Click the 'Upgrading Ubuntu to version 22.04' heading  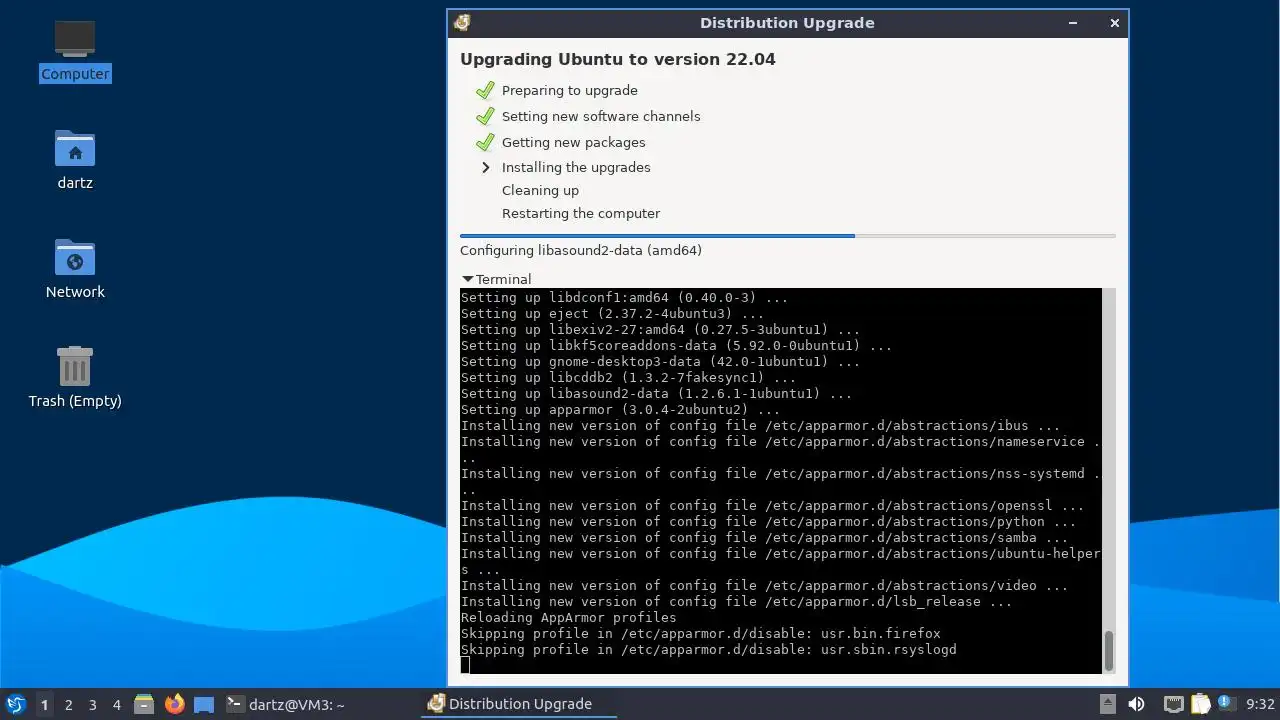[618, 59]
